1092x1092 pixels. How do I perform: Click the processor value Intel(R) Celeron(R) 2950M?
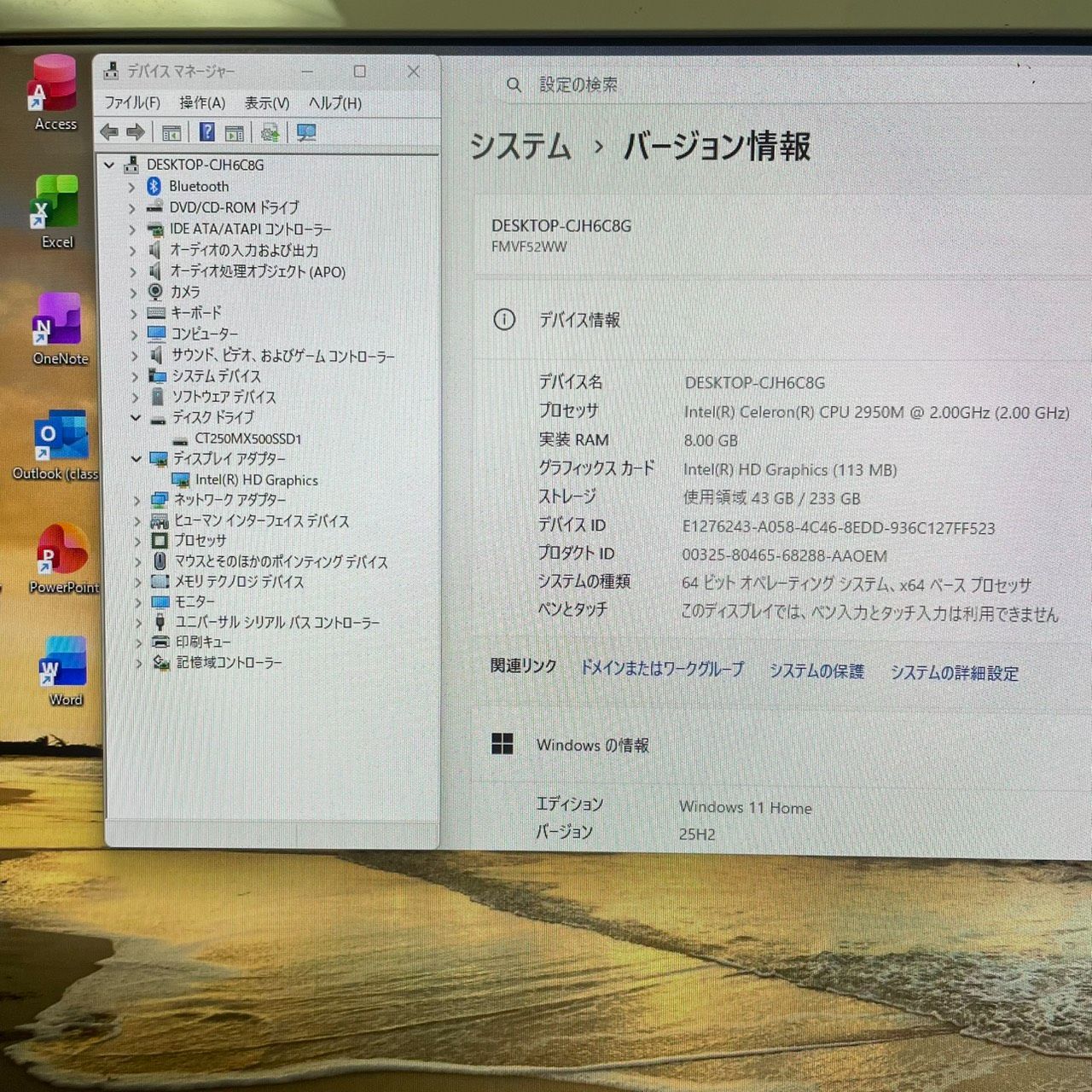click(876, 412)
